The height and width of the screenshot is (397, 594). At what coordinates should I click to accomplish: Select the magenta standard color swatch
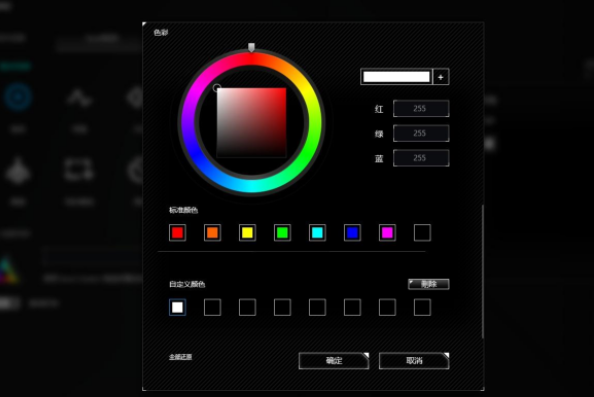(x=387, y=233)
